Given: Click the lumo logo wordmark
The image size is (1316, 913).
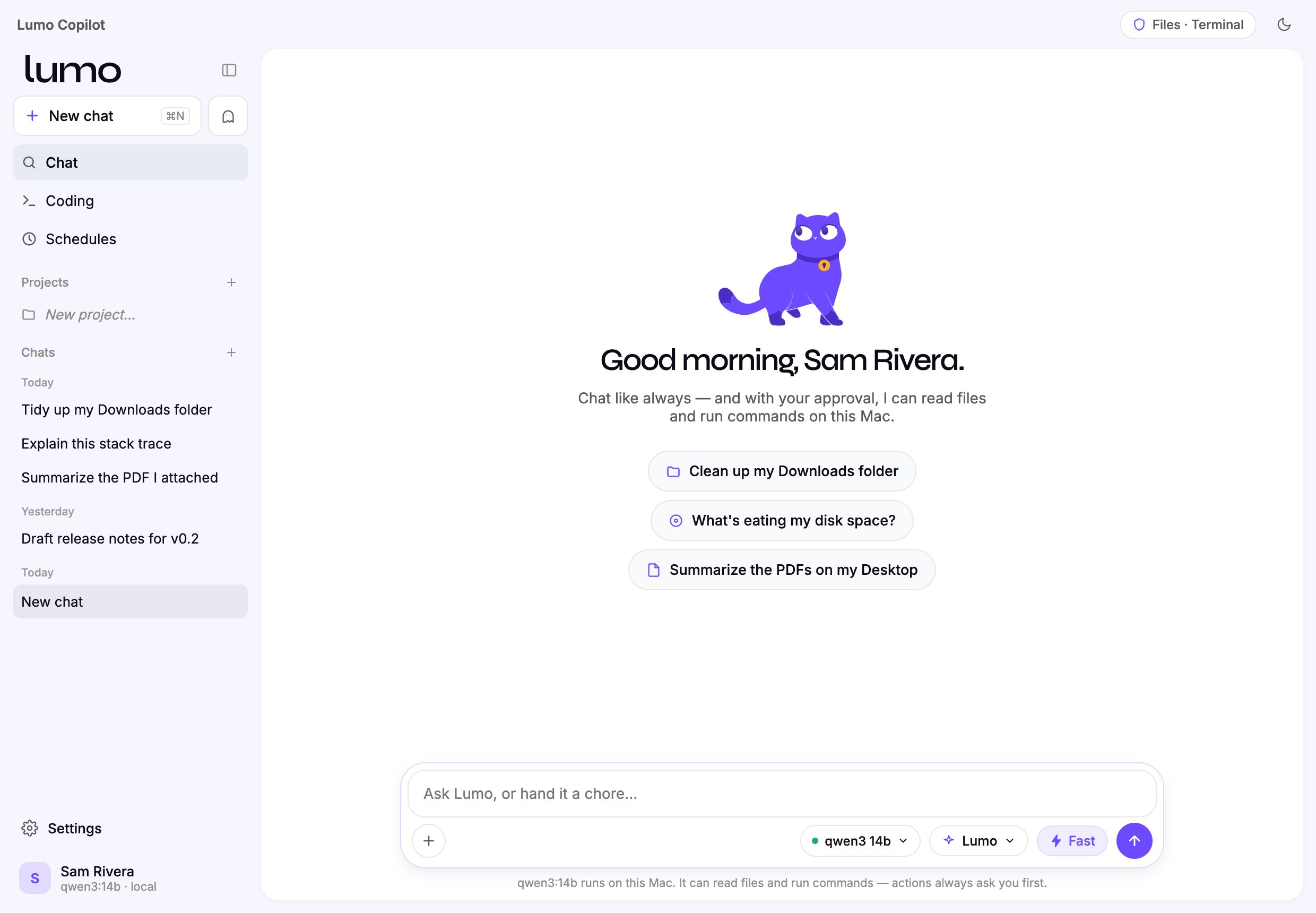Looking at the screenshot, I should [x=73, y=70].
